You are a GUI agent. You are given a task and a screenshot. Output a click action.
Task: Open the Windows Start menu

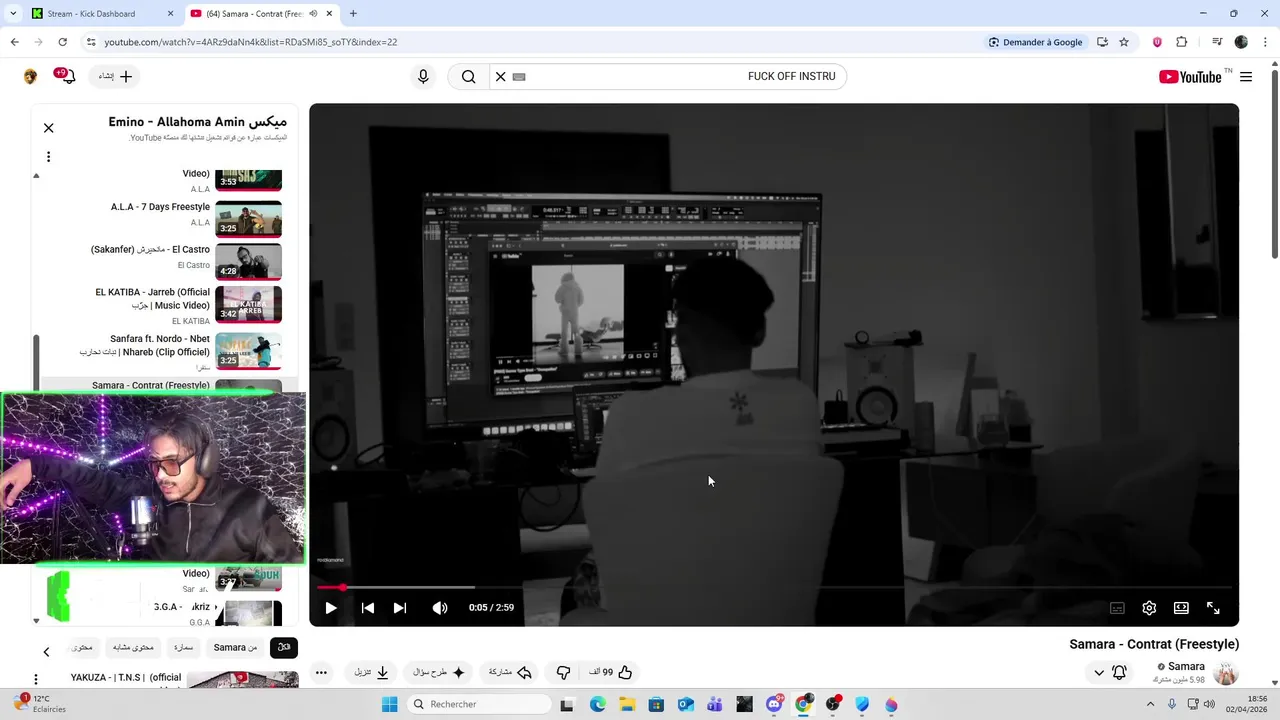[389, 704]
